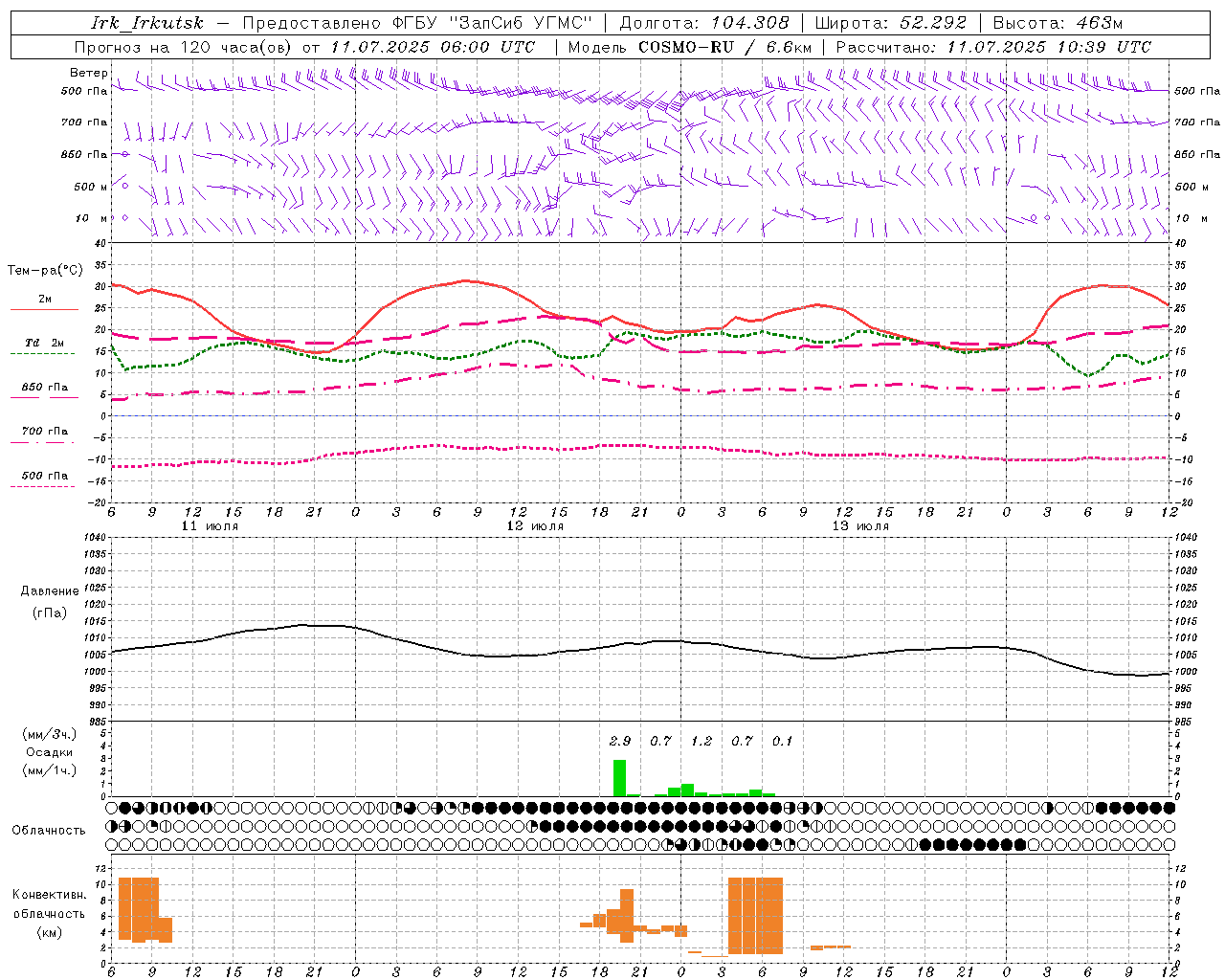Click the 700 гПа temperature legend label
1225x980 pixels.
click(x=45, y=432)
